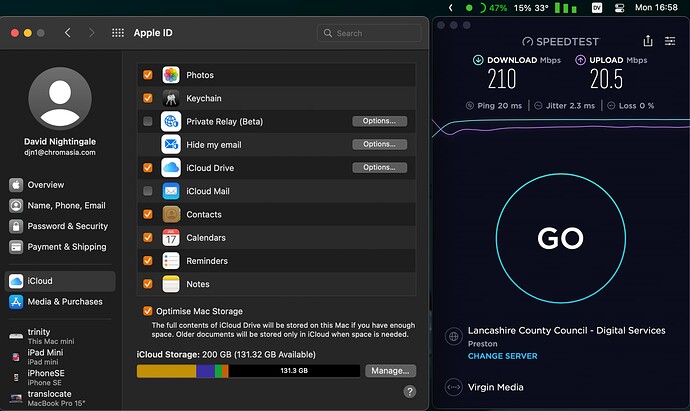
Task: Click the Notes app icon
Action: pyautogui.click(x=171, y=284)
